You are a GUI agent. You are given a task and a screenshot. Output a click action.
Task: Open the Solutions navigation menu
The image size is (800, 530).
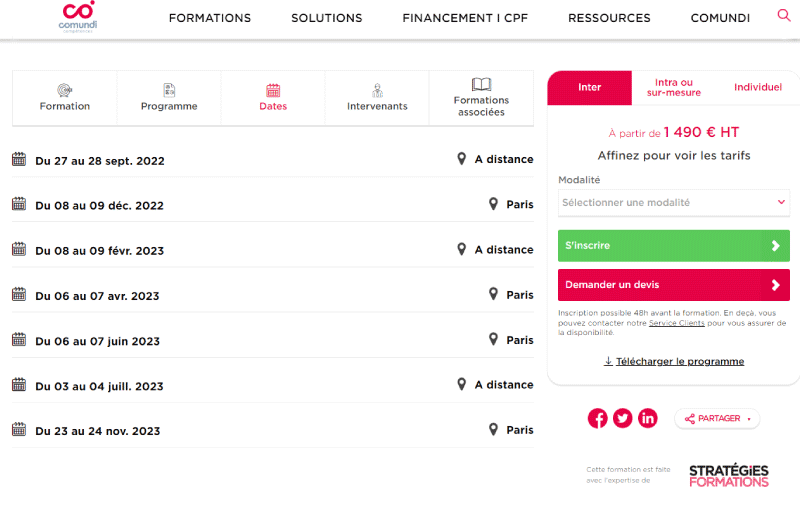point(327,18)
